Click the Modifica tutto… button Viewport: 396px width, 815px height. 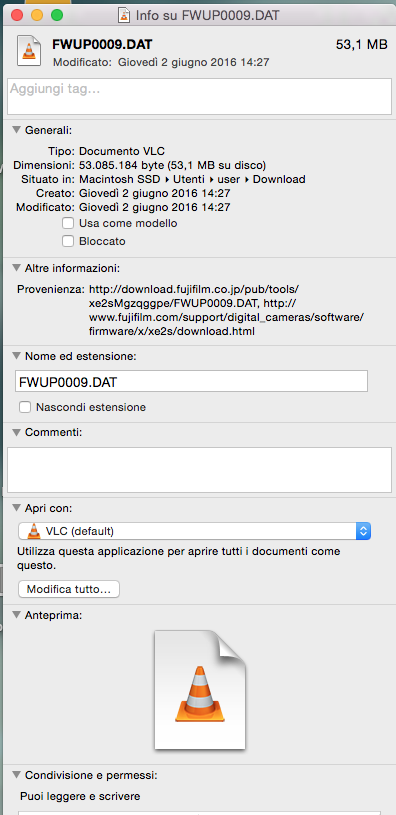69,589
